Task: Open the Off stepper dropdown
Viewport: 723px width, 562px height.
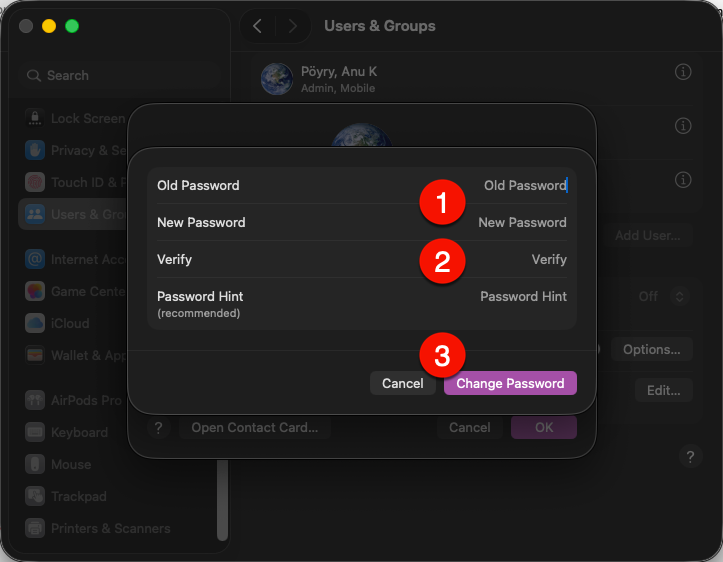Action: coord(679,296)
